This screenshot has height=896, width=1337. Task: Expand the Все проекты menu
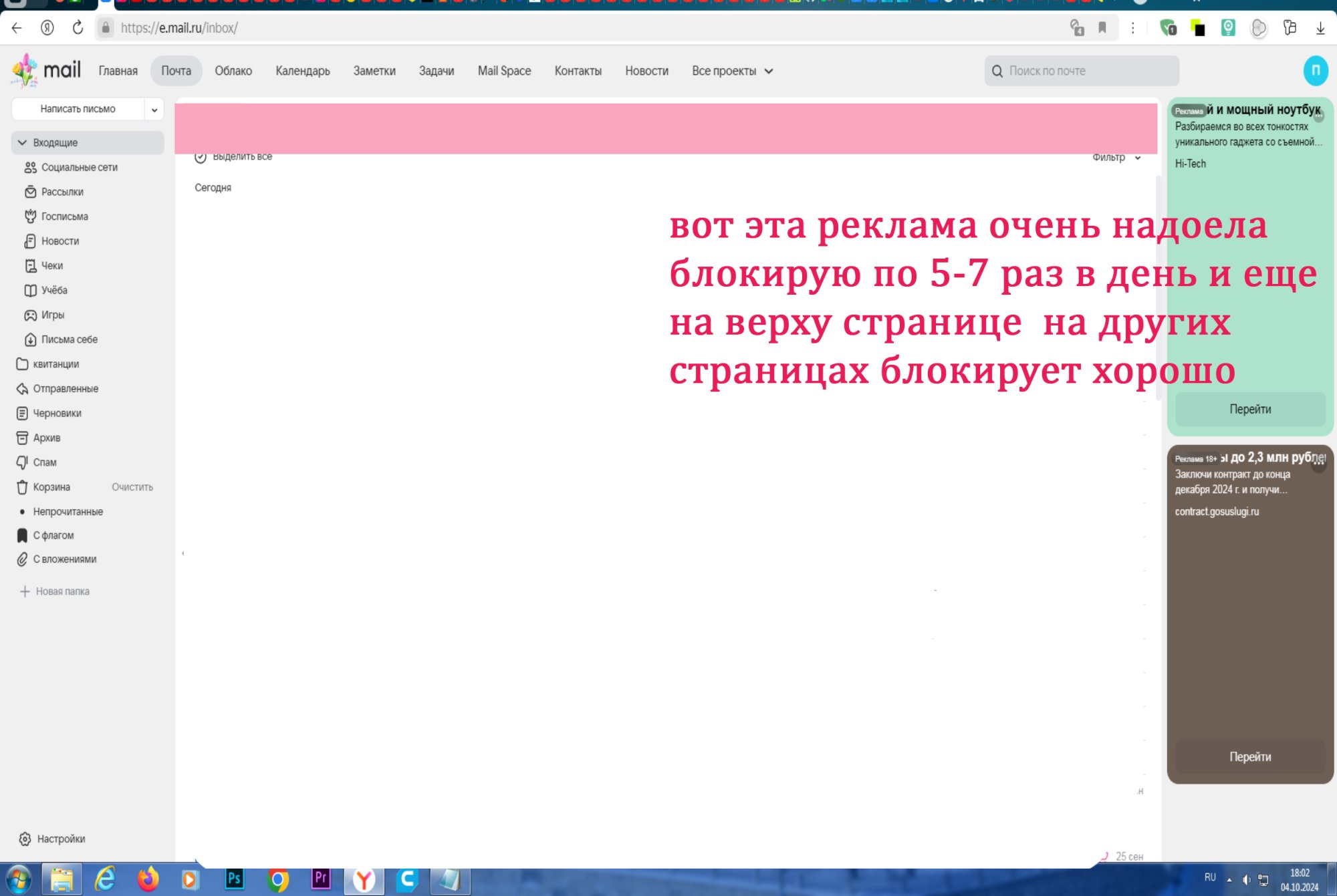pyautogui.click(x=732, y=71)
